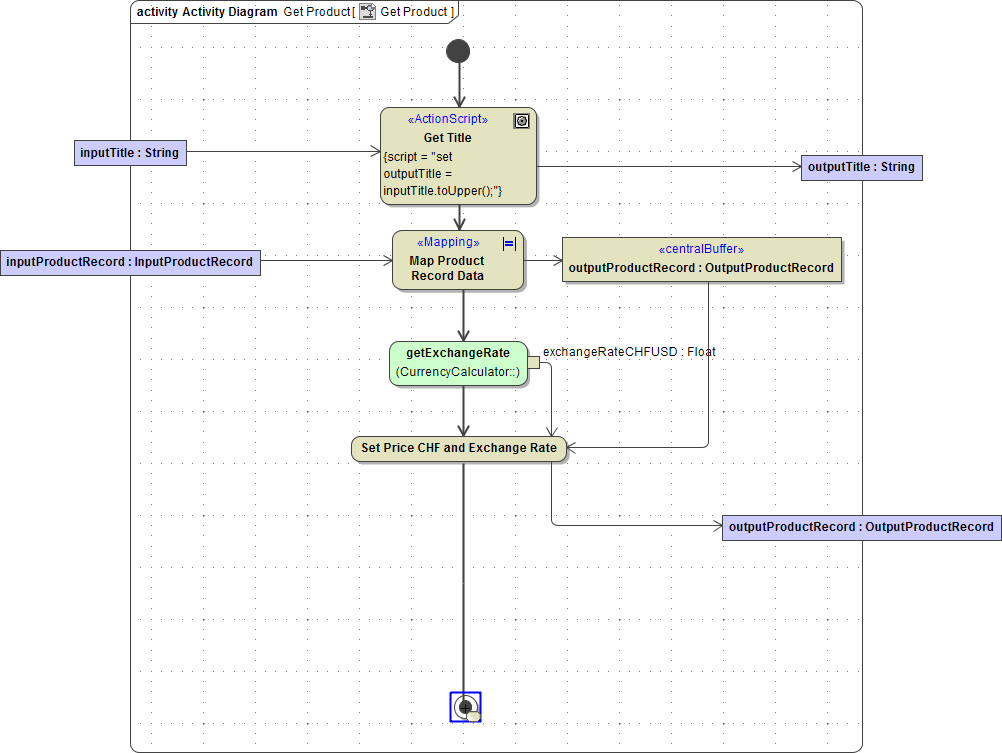Click the Set Price CHF and Exchange Rate action
This screenshot has height=753, width=1002.
point(458,448)
